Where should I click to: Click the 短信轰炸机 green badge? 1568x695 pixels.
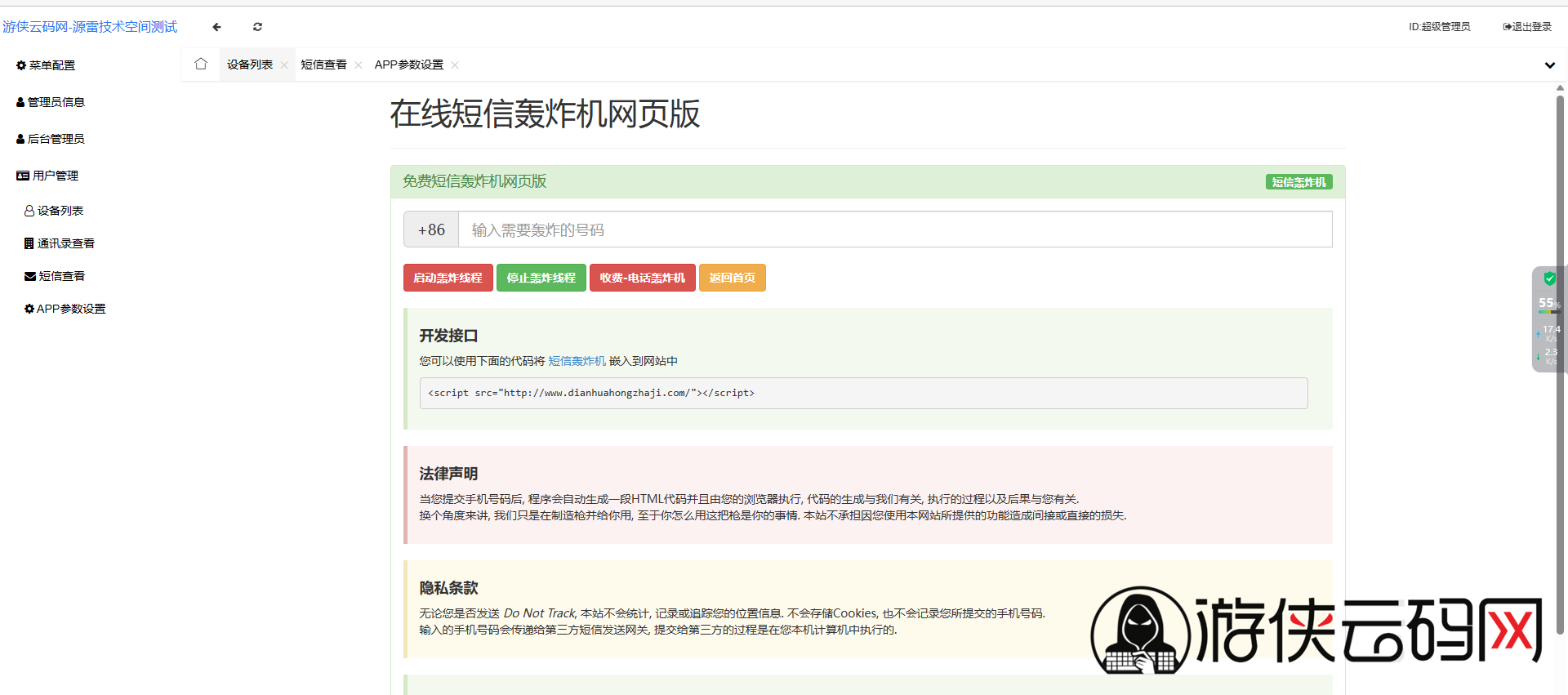[1299, 182]
